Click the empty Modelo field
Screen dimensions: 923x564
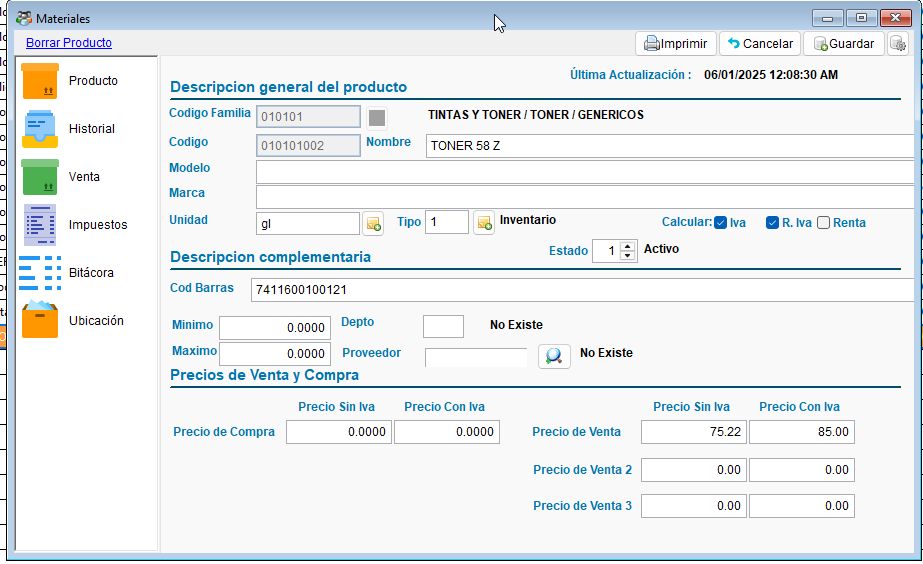[x=585, y=172]
